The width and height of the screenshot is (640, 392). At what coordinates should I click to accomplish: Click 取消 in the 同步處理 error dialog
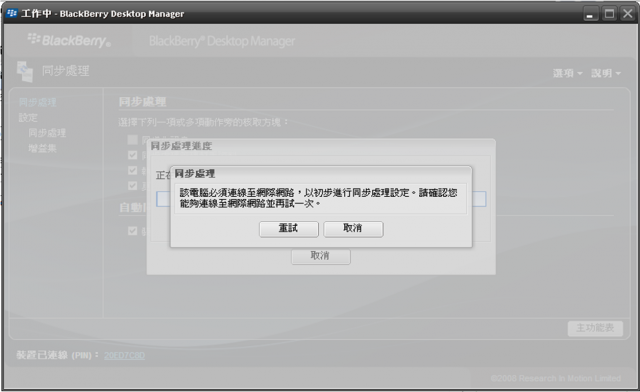[x=353, y=229]
